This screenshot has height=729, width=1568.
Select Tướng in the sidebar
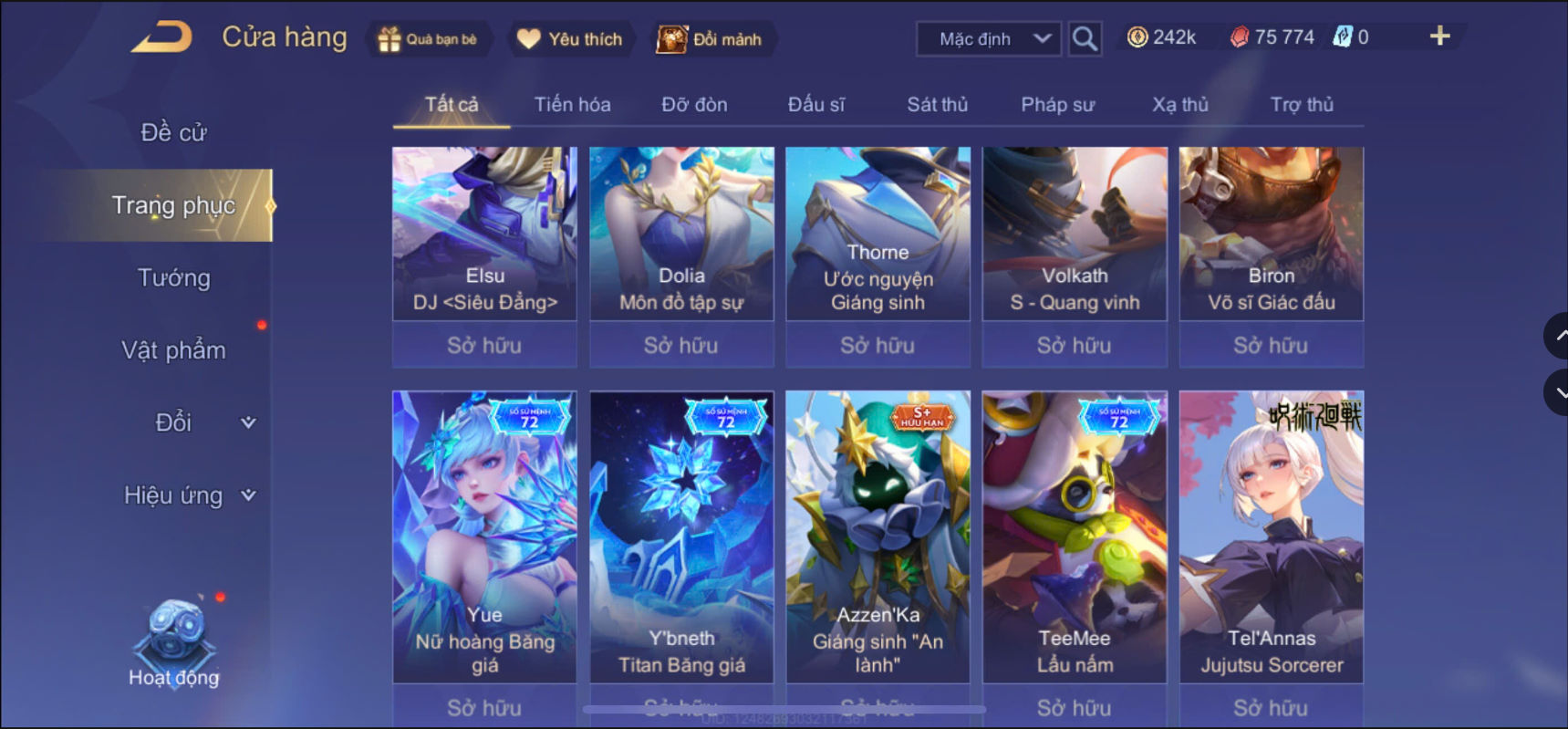tap(173, 277)
